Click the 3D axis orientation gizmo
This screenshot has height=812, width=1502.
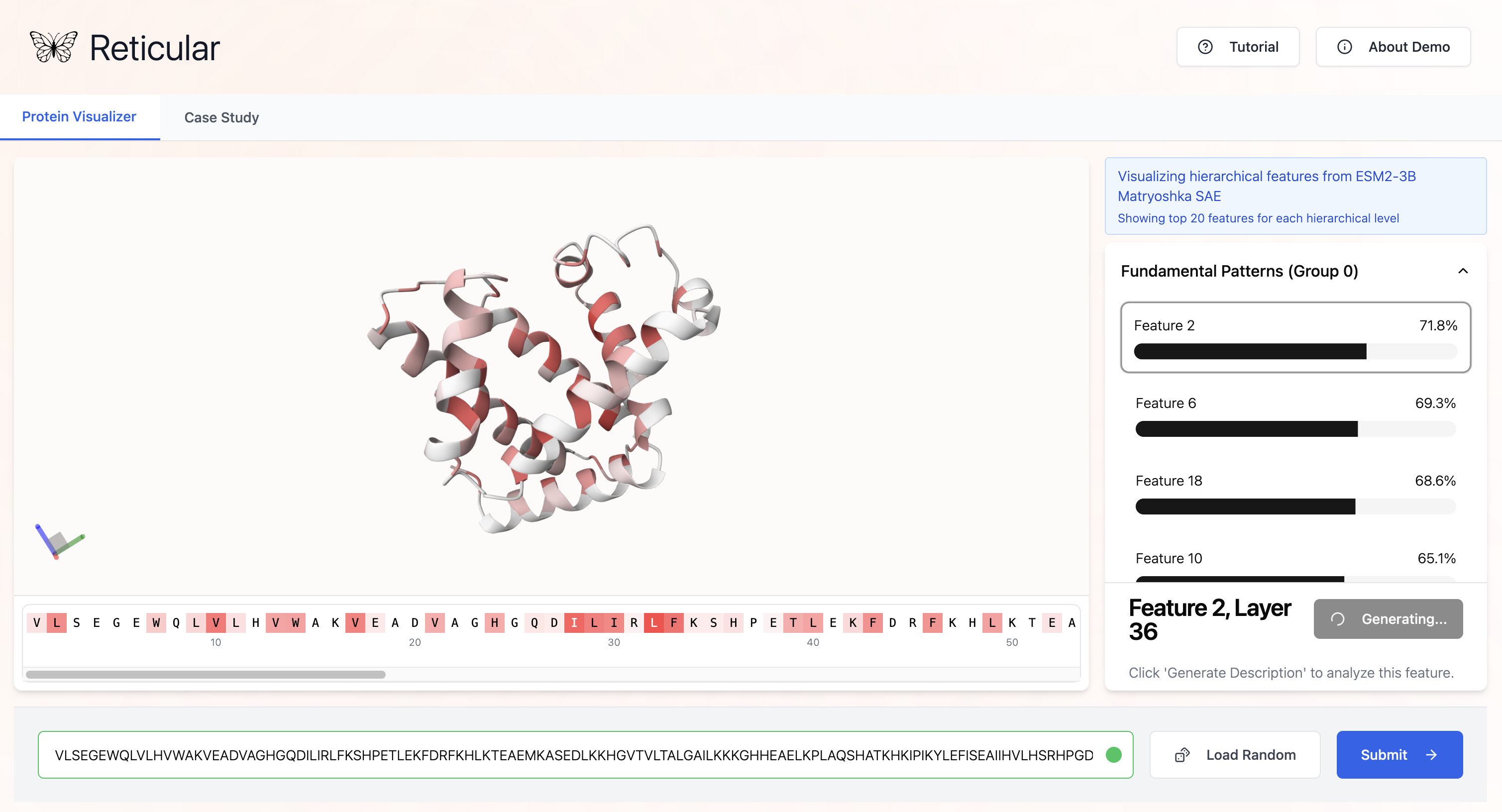pyautogui.click(x=60, y=541)
